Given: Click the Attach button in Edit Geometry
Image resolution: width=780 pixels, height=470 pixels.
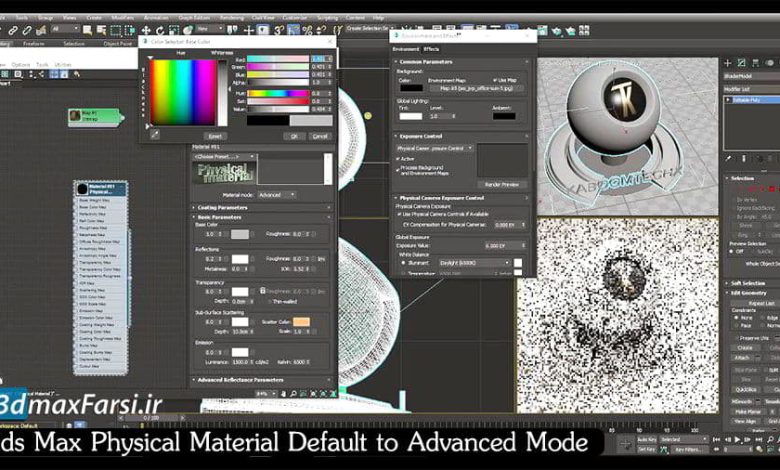Looking at the screenshot, I should pos(742,358).
